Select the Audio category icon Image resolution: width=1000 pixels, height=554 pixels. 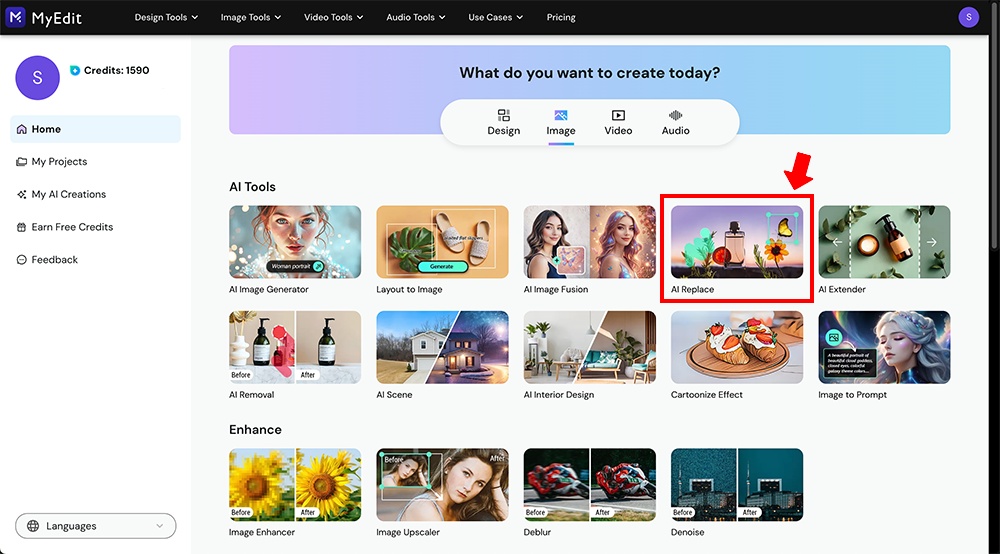(x=675, y=116)
